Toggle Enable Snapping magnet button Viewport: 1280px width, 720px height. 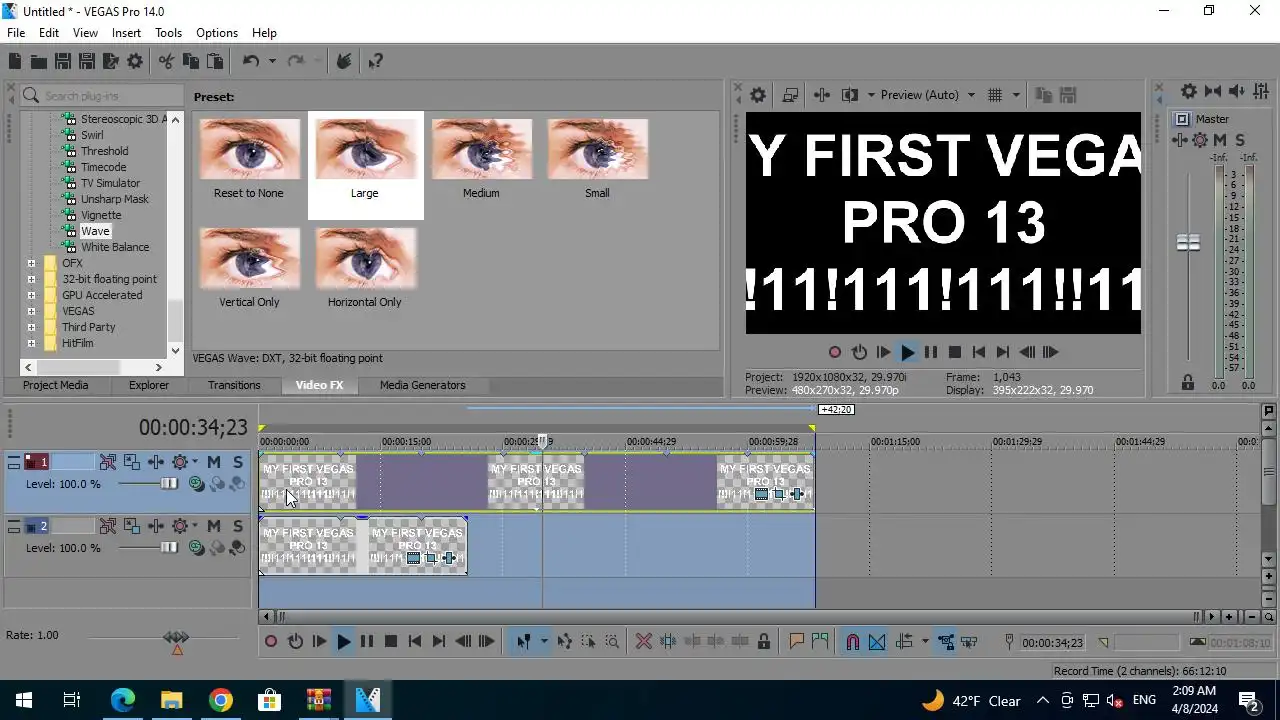point(853,642)
